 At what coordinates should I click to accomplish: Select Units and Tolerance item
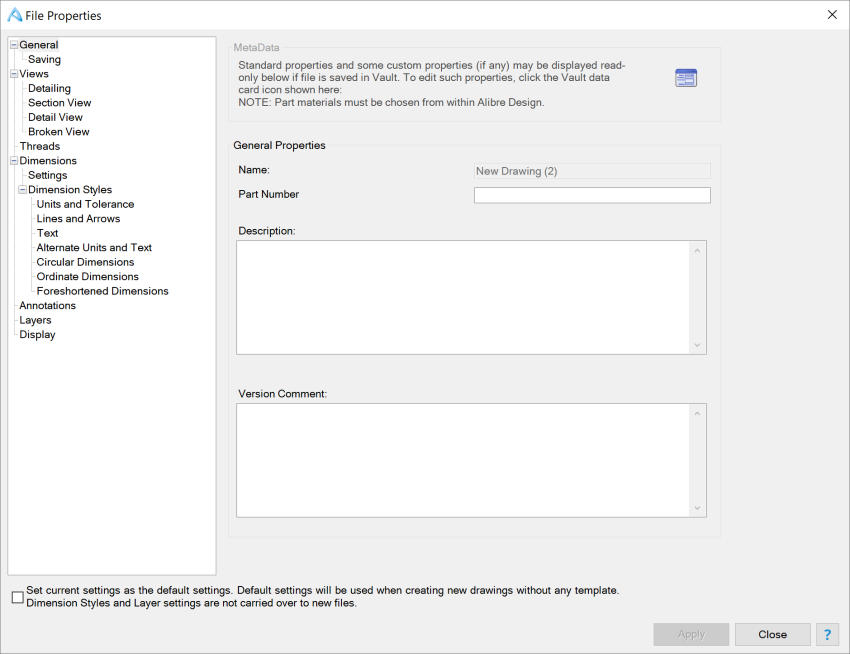(x=85, y=204)
